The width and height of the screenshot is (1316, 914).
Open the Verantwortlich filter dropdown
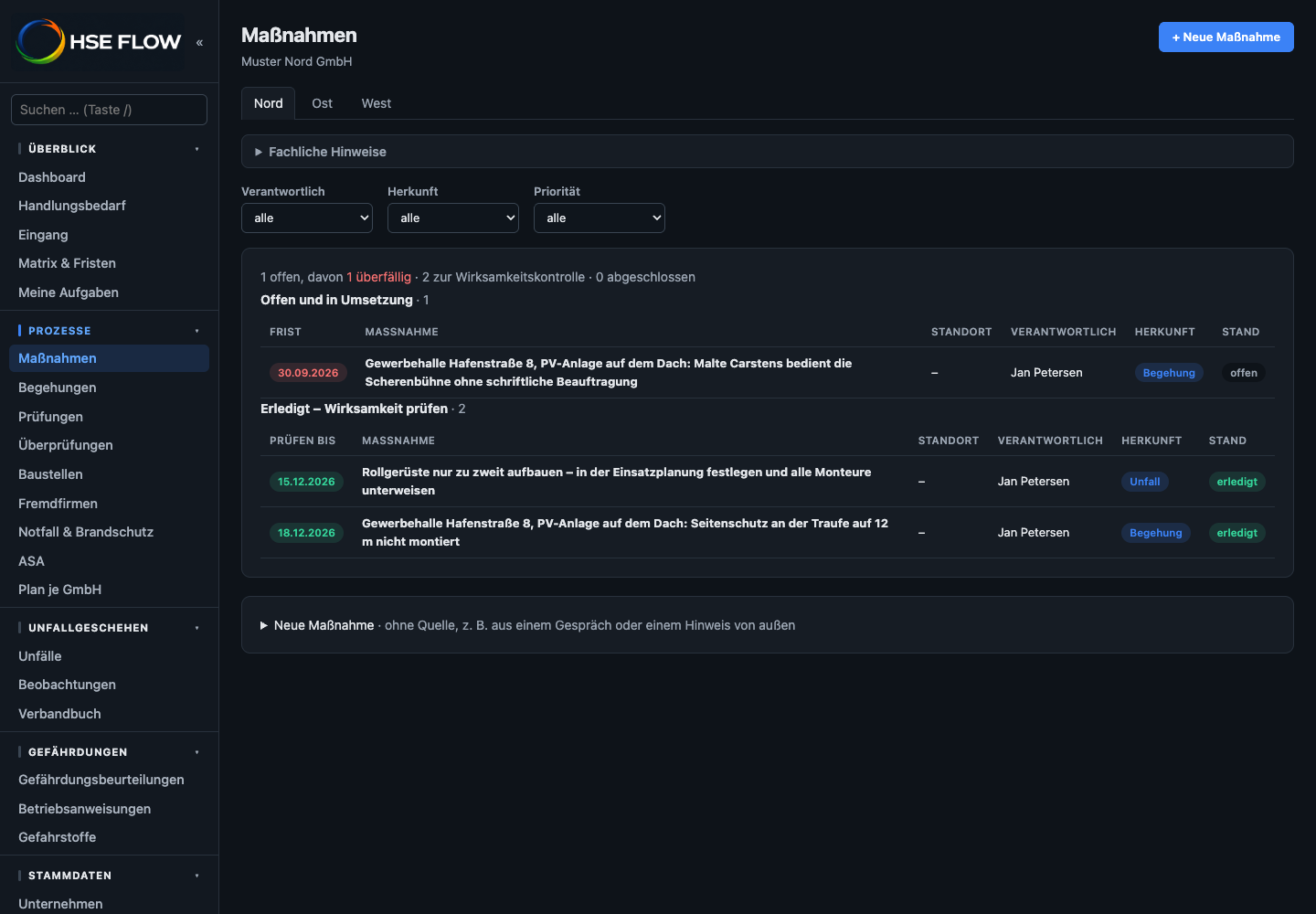click(307, 218)
